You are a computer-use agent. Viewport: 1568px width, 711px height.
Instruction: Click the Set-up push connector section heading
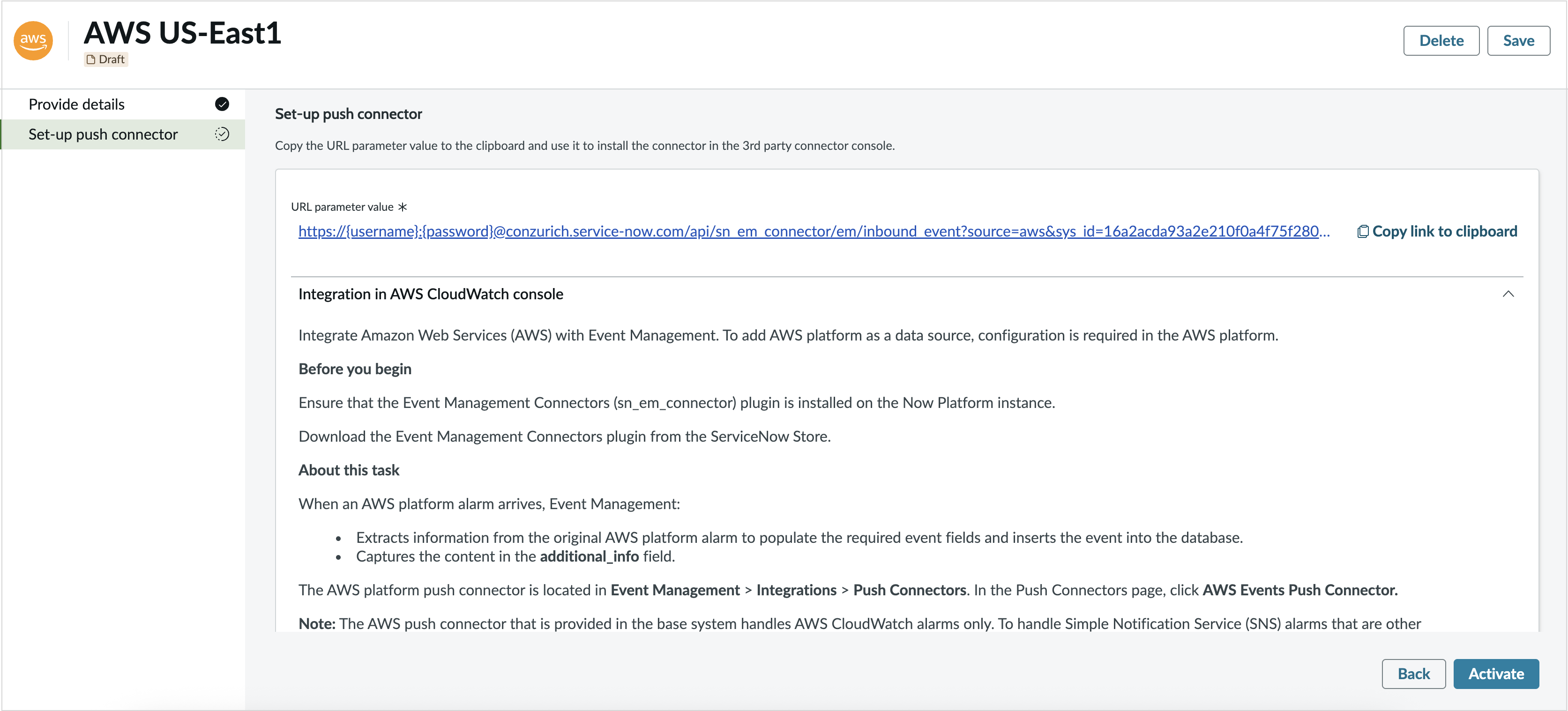point(348,114)
